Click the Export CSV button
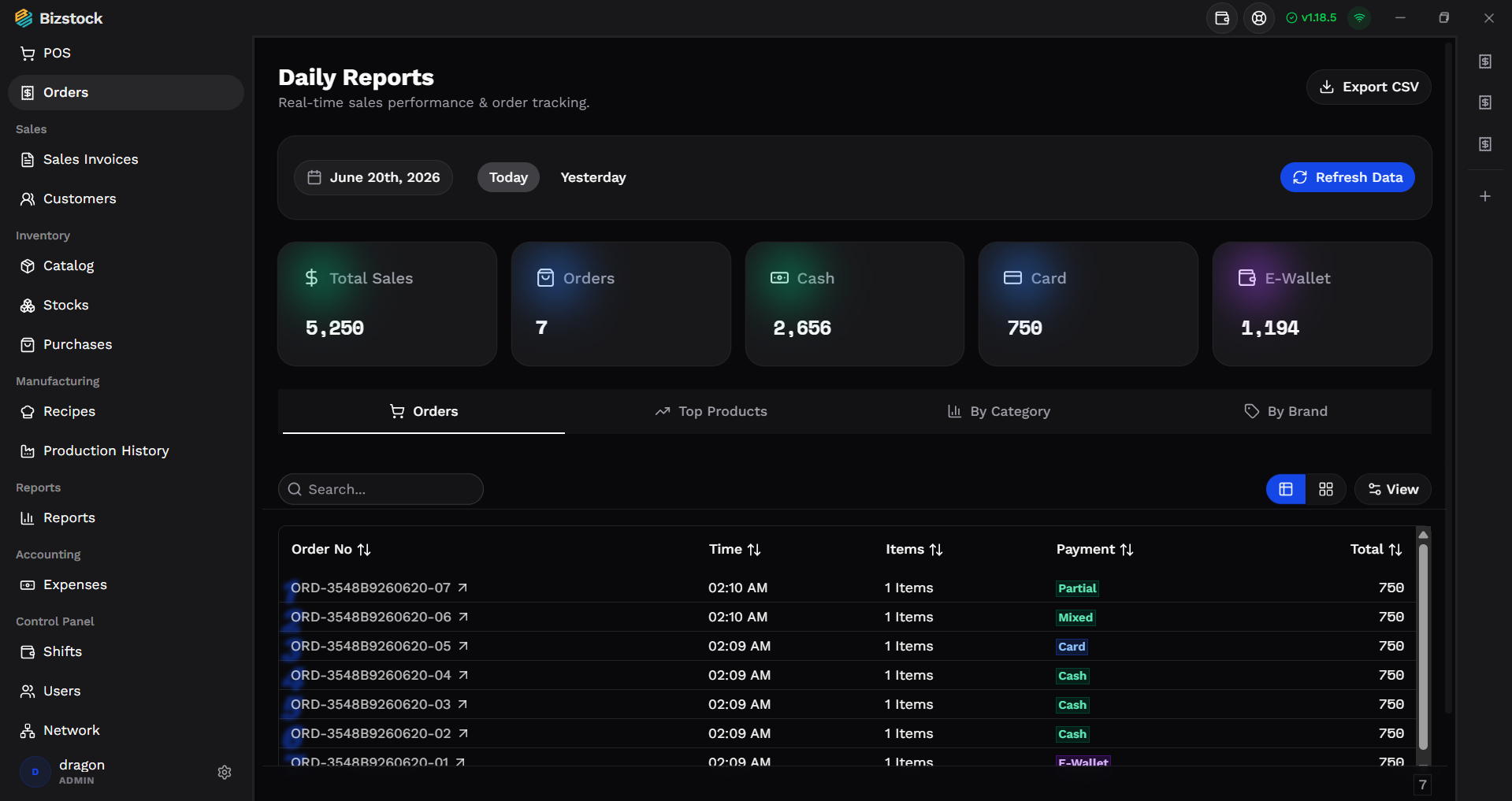This screenshot has height=801, width=1512. (1369, 87)
